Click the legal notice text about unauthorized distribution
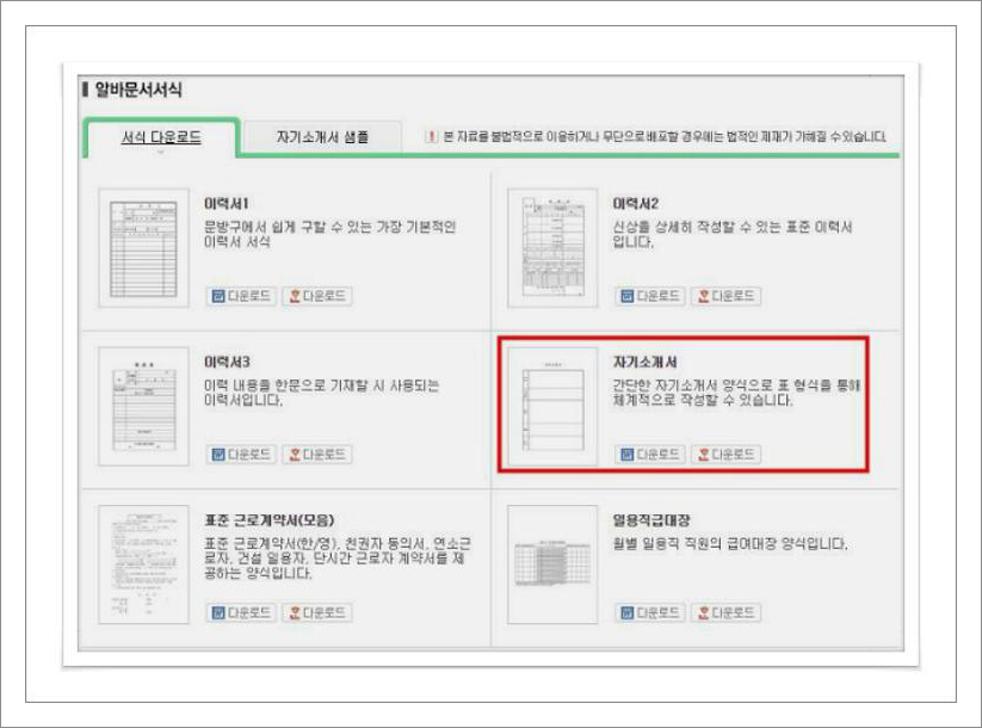The height and width of the screenshot is (728, 982). pyautogui.click(x=660, y=139)
